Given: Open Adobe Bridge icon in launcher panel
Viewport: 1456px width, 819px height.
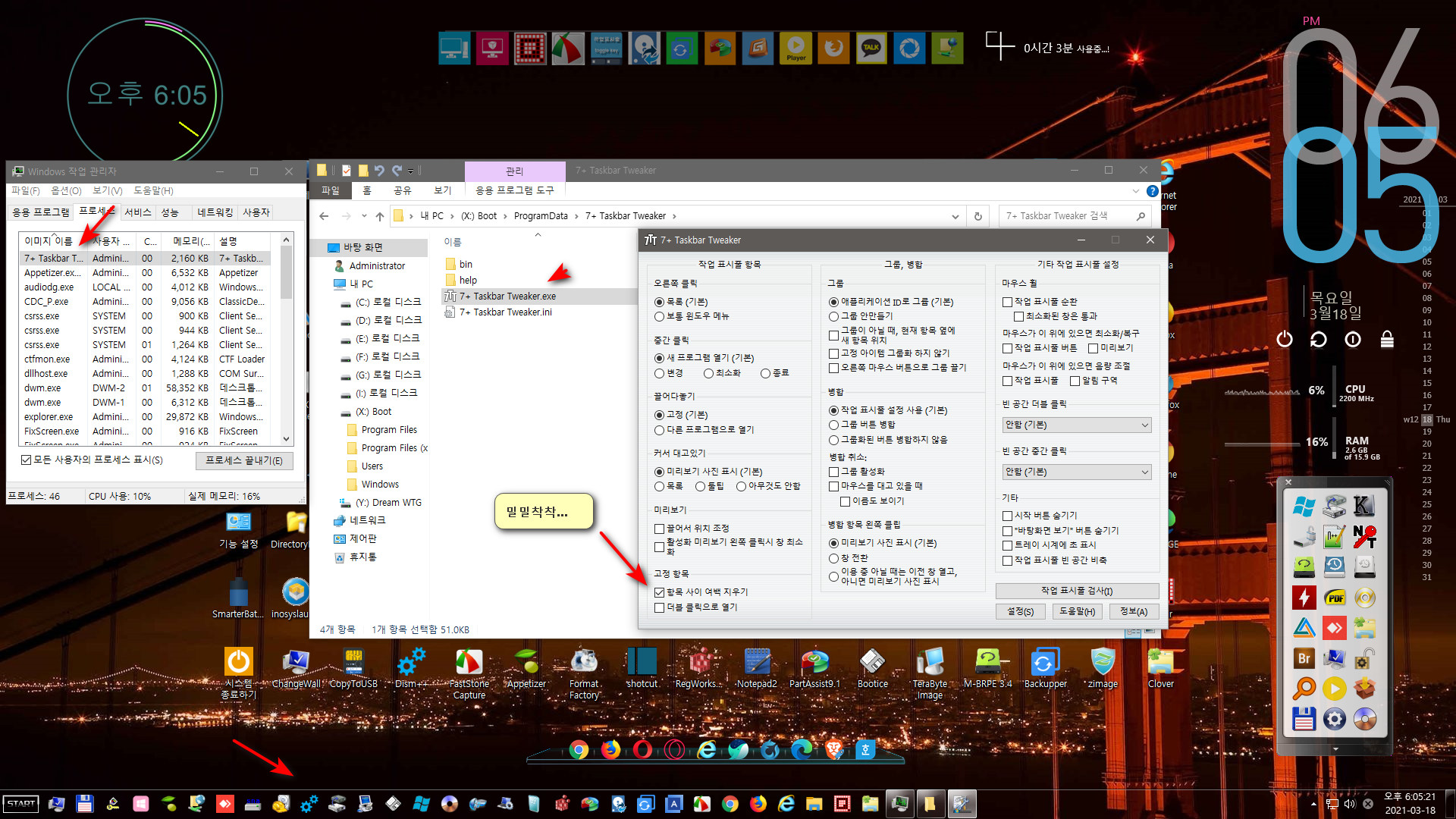Looking at the screenshot, I should (x=1304, y=658).
